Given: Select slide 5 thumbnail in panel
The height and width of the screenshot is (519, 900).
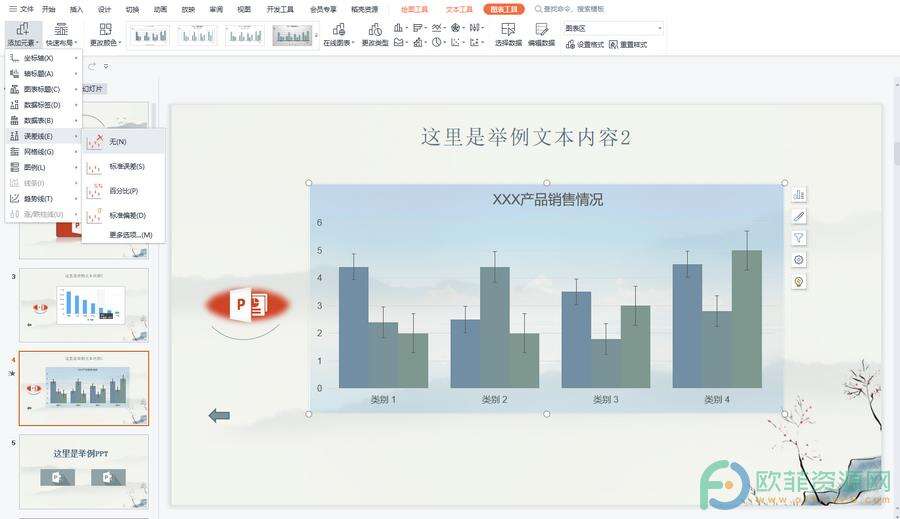Looking at the screenshot, I should (84, 471).
